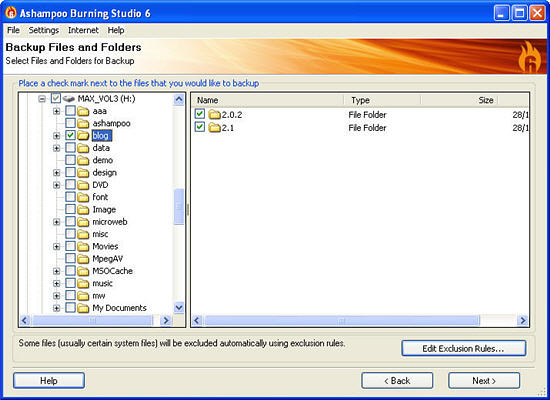Click the font folder icon
550x400 pixels.
(x=83, y=197)
